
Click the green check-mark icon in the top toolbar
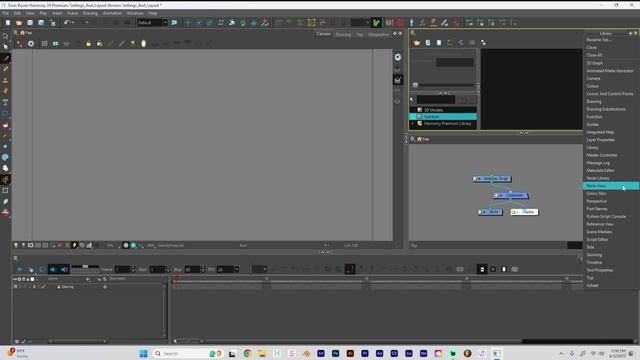[x=376, y=23]
